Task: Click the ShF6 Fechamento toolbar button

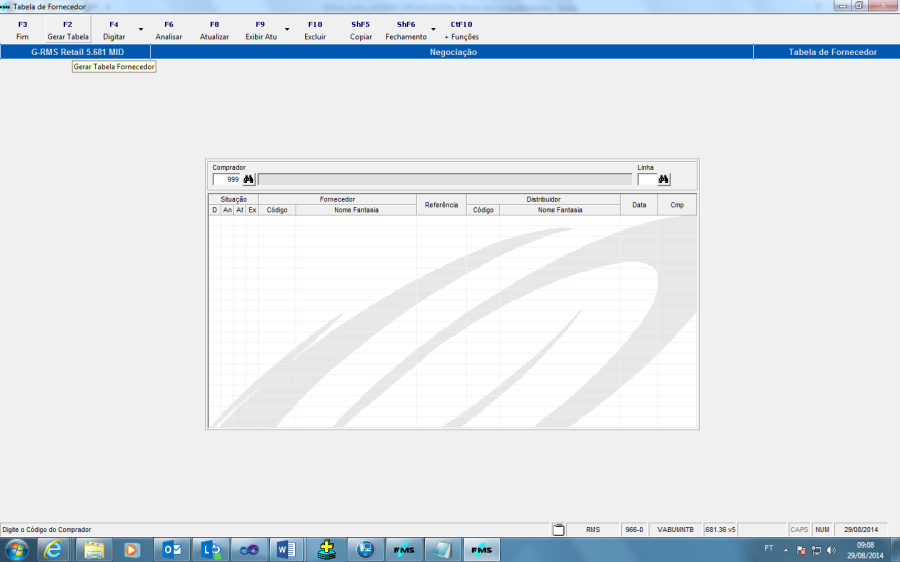Action: click(x=406, y=30)
